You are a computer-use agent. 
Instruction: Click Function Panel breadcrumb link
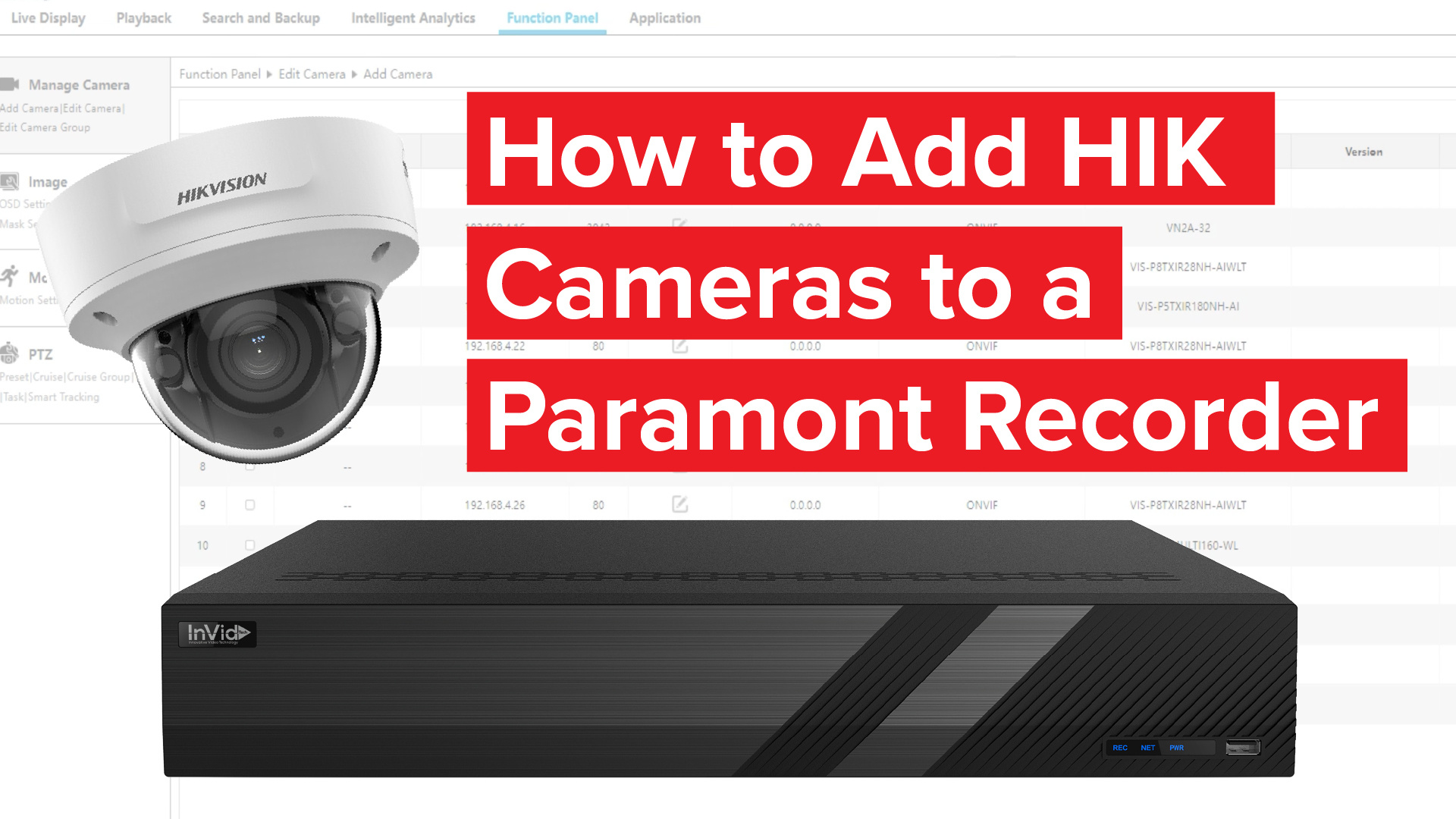tap(220, 74)
